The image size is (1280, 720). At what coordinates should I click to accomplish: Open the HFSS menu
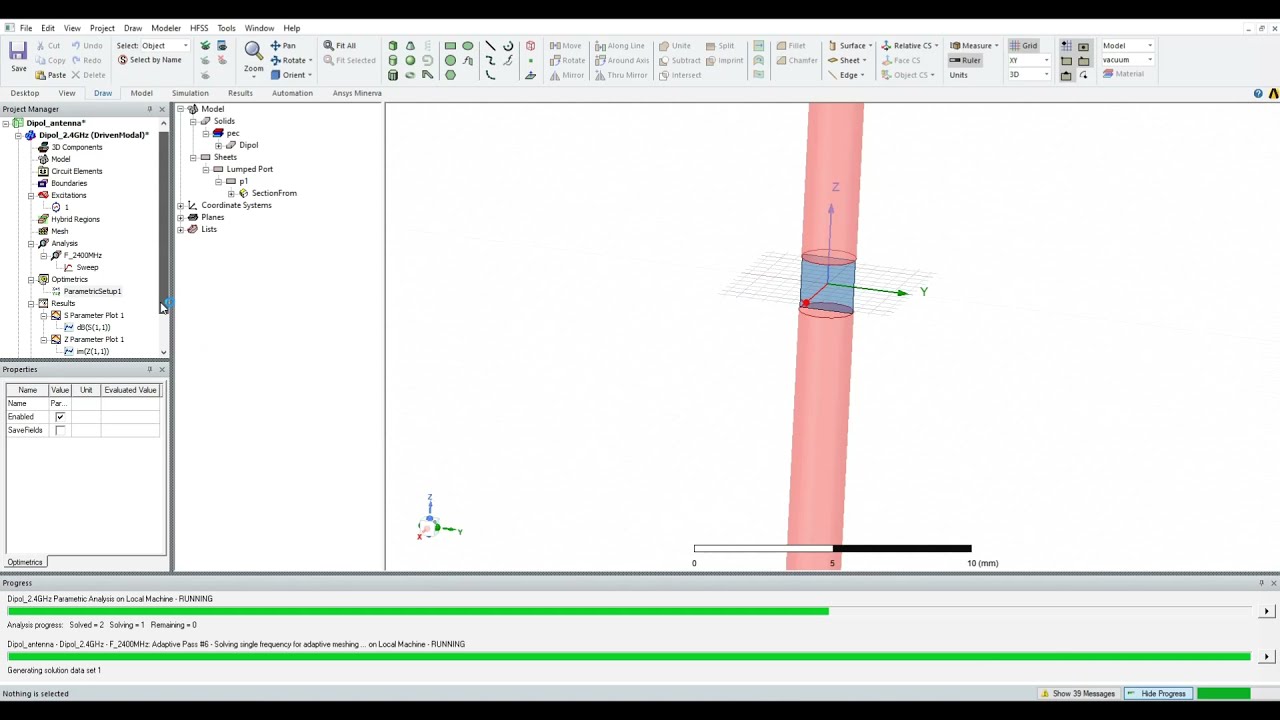[x=199, y=28]
